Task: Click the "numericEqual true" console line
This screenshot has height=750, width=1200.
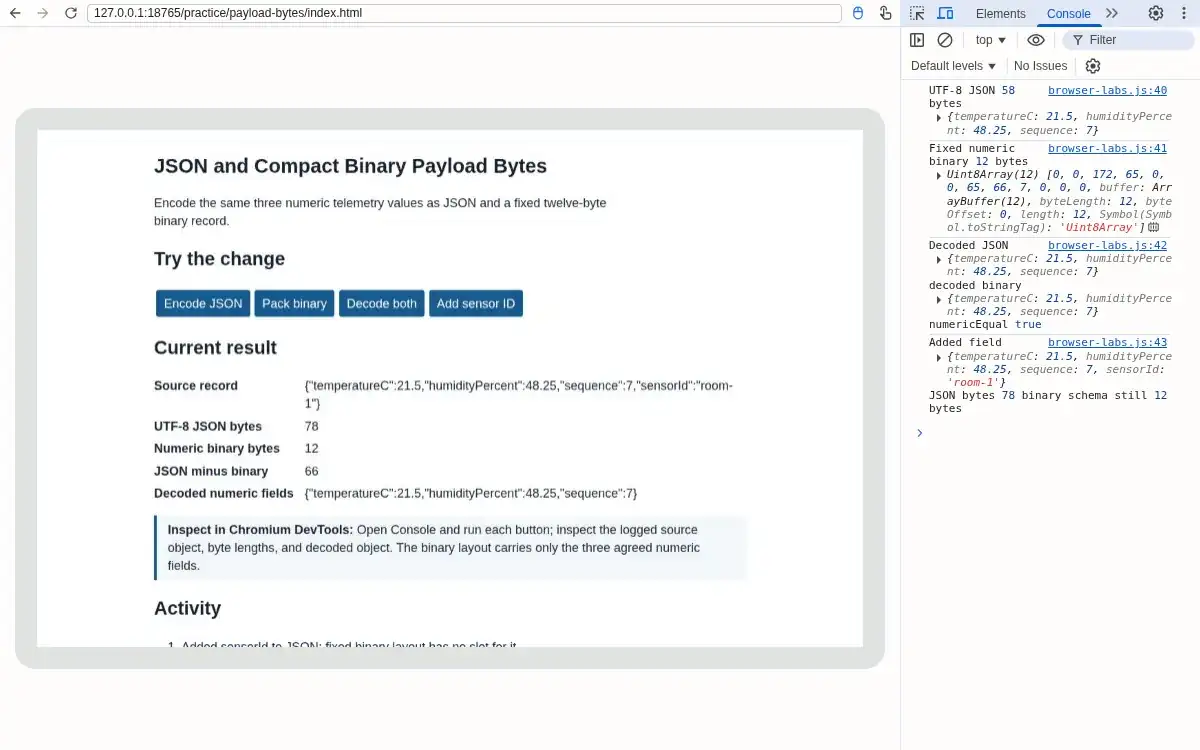Action: 985,324
